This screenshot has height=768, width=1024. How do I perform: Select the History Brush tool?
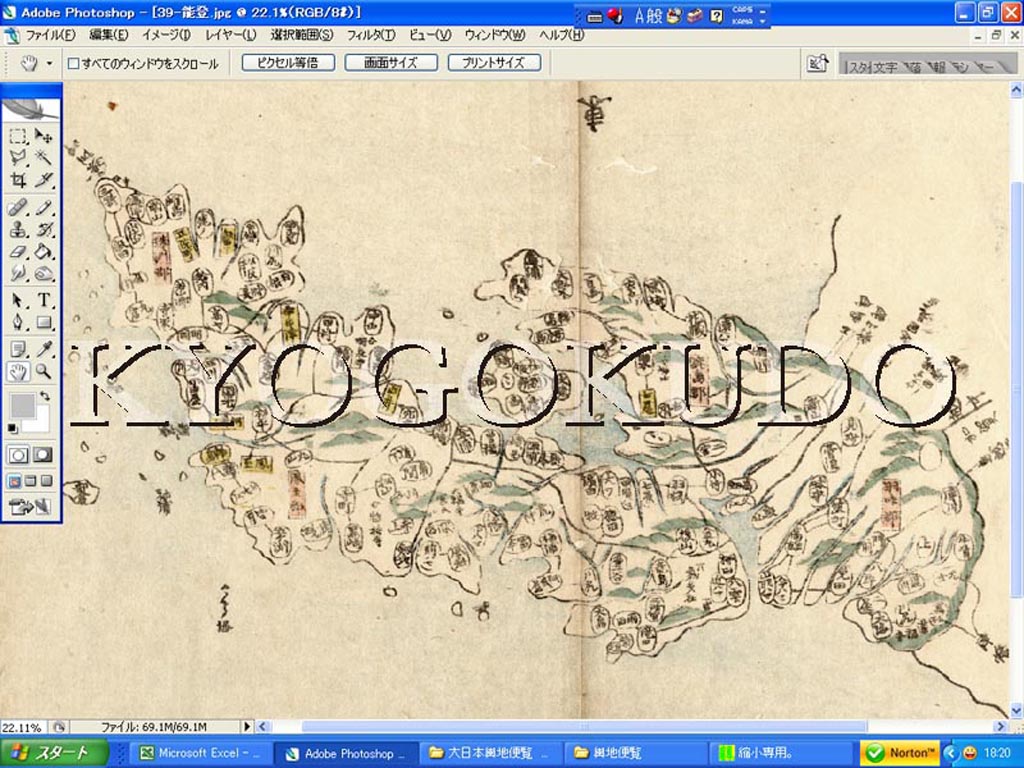tap(43, 229)
